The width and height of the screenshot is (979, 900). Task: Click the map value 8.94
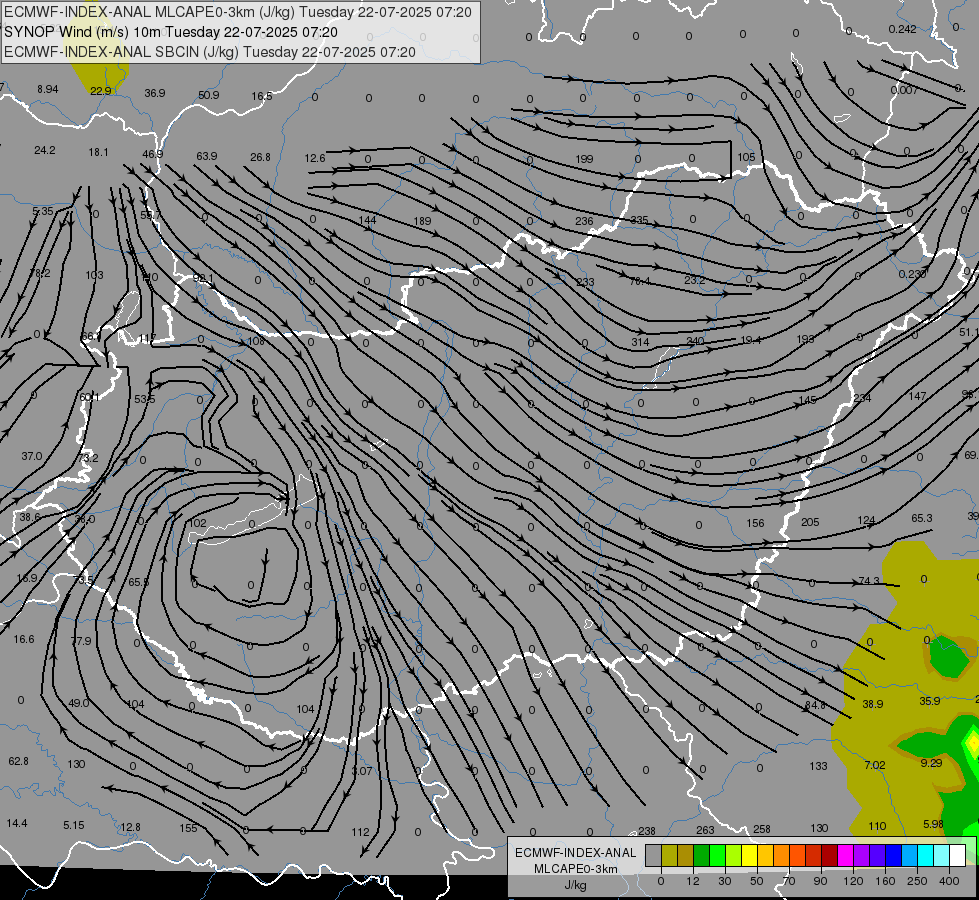[x=47, y=89]
